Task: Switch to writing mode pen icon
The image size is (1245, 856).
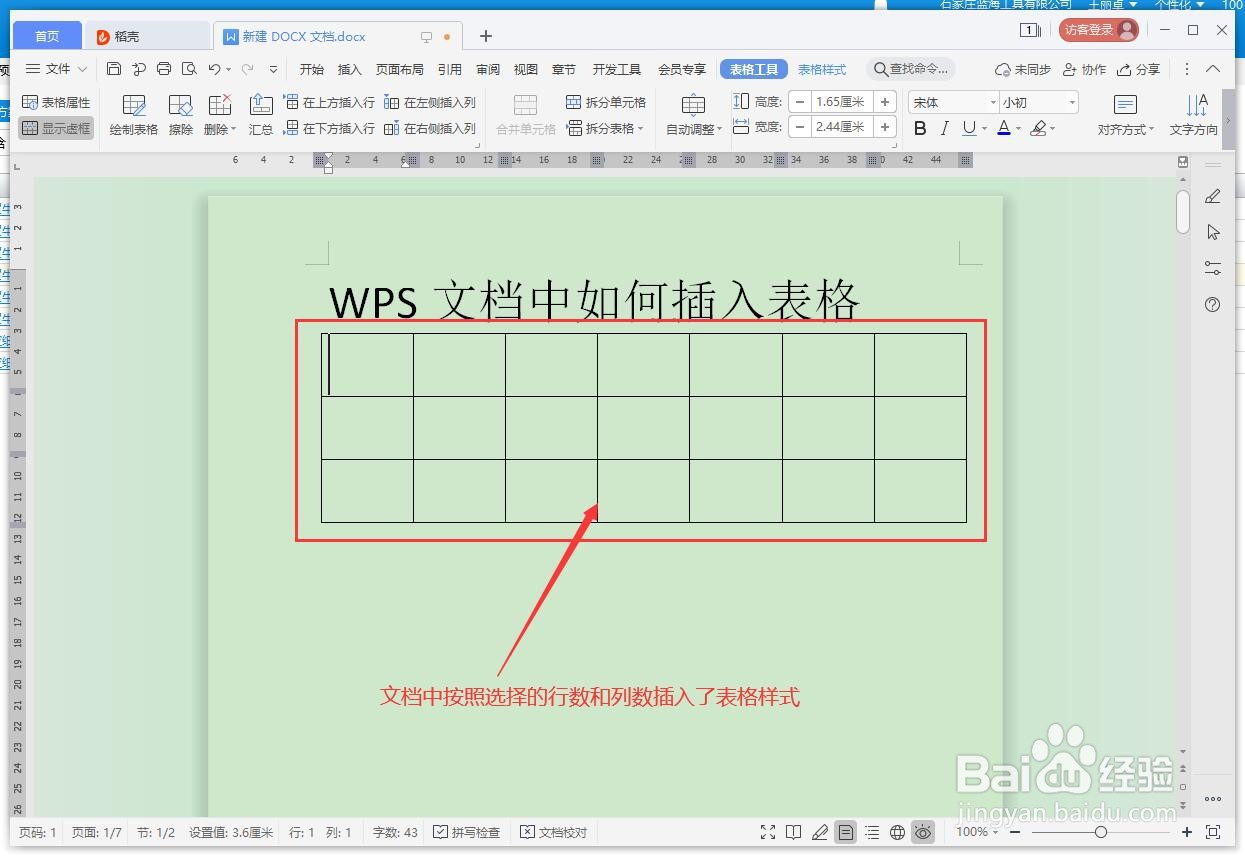Action: click(x=820, y=832)
